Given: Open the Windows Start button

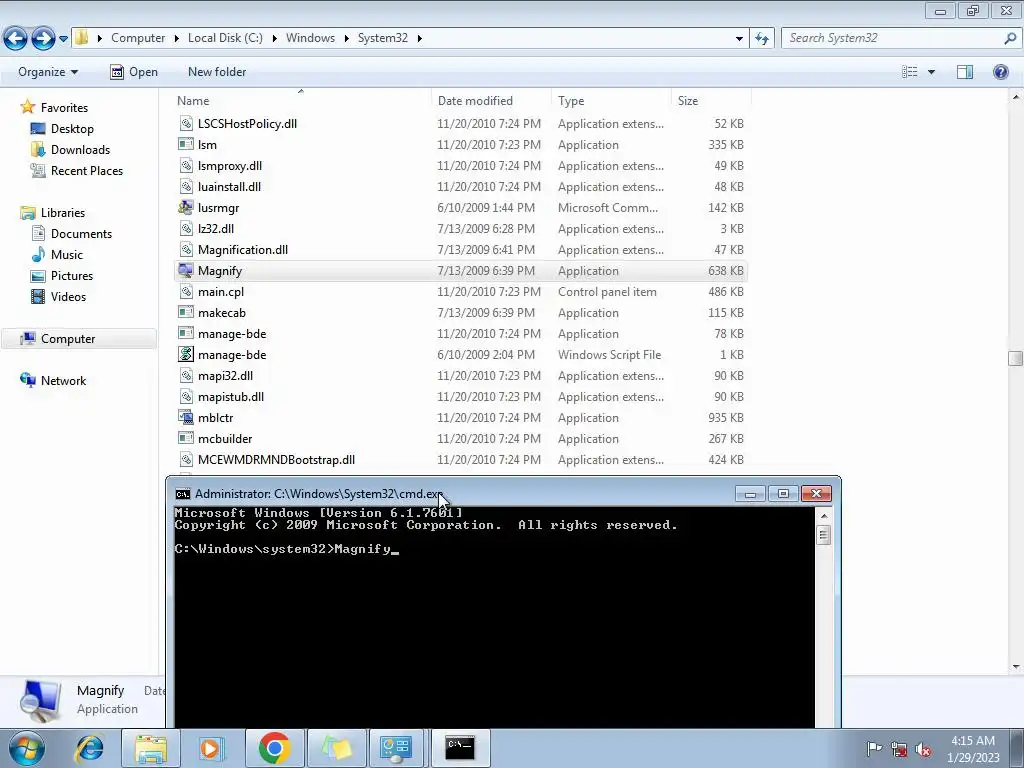Looking at the screenshot, I should coord(26,748).
